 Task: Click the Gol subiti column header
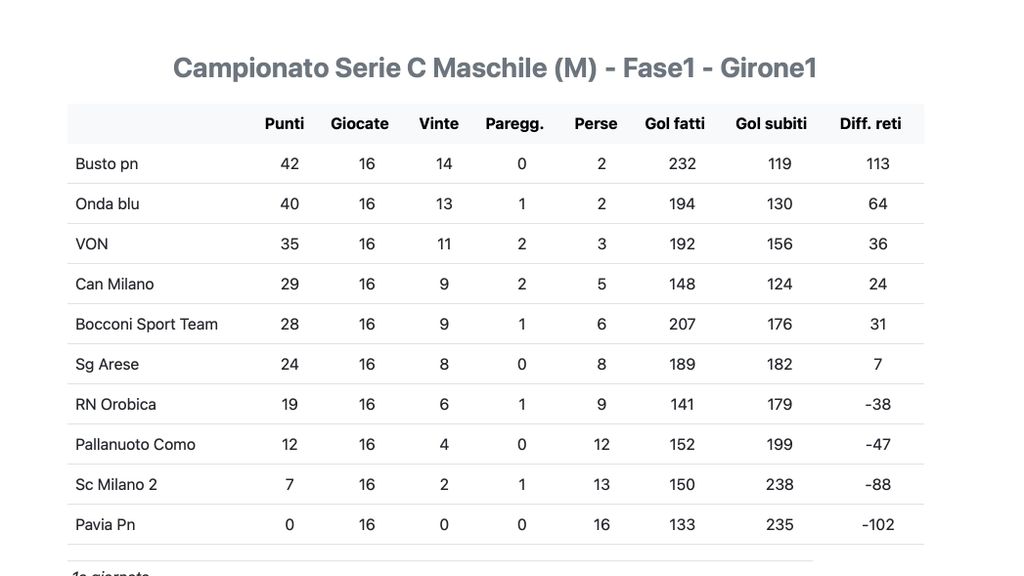click(x=771, y=124)
